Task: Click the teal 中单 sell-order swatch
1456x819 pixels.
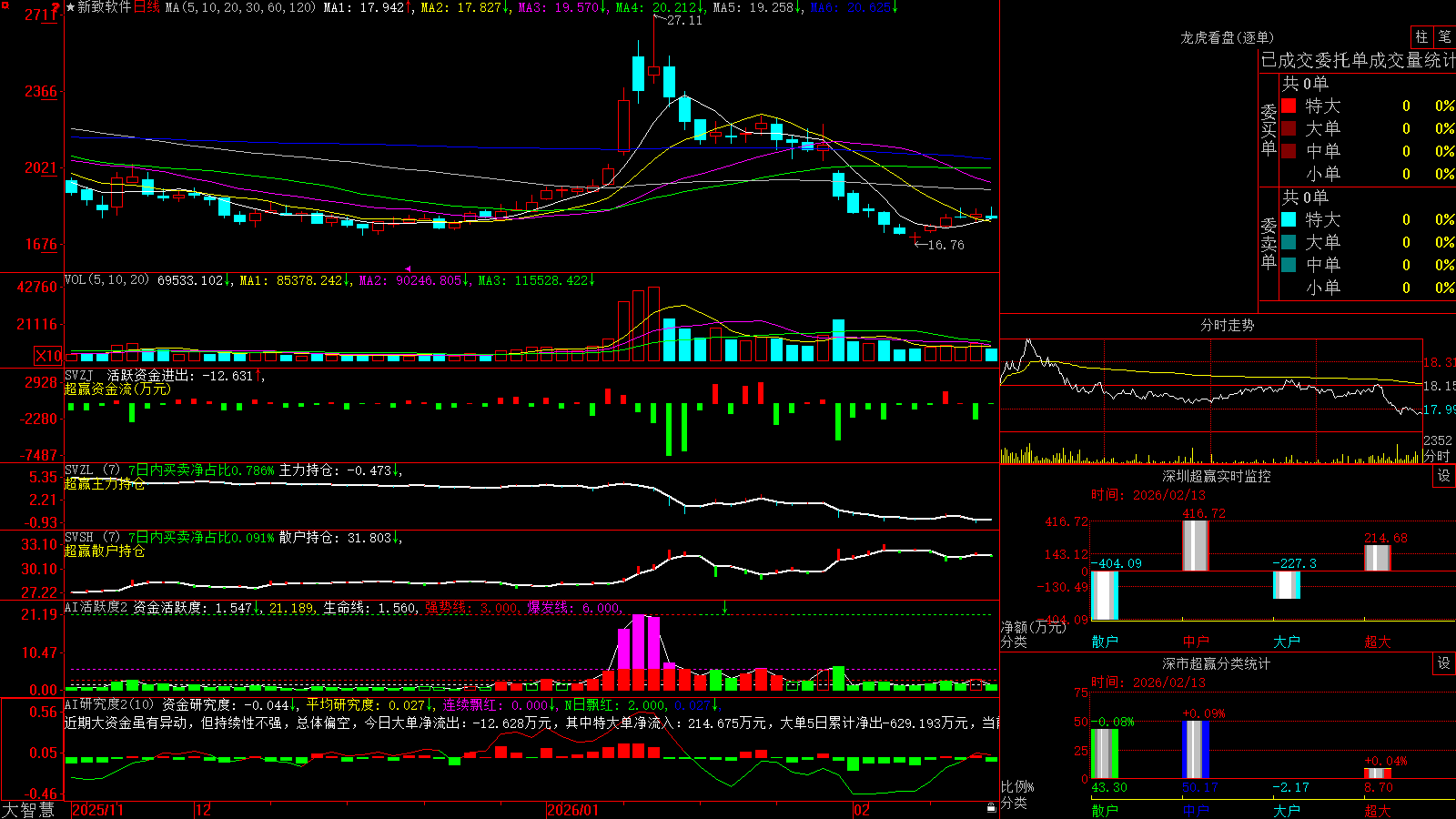Action: click(x=1289, y=265)
